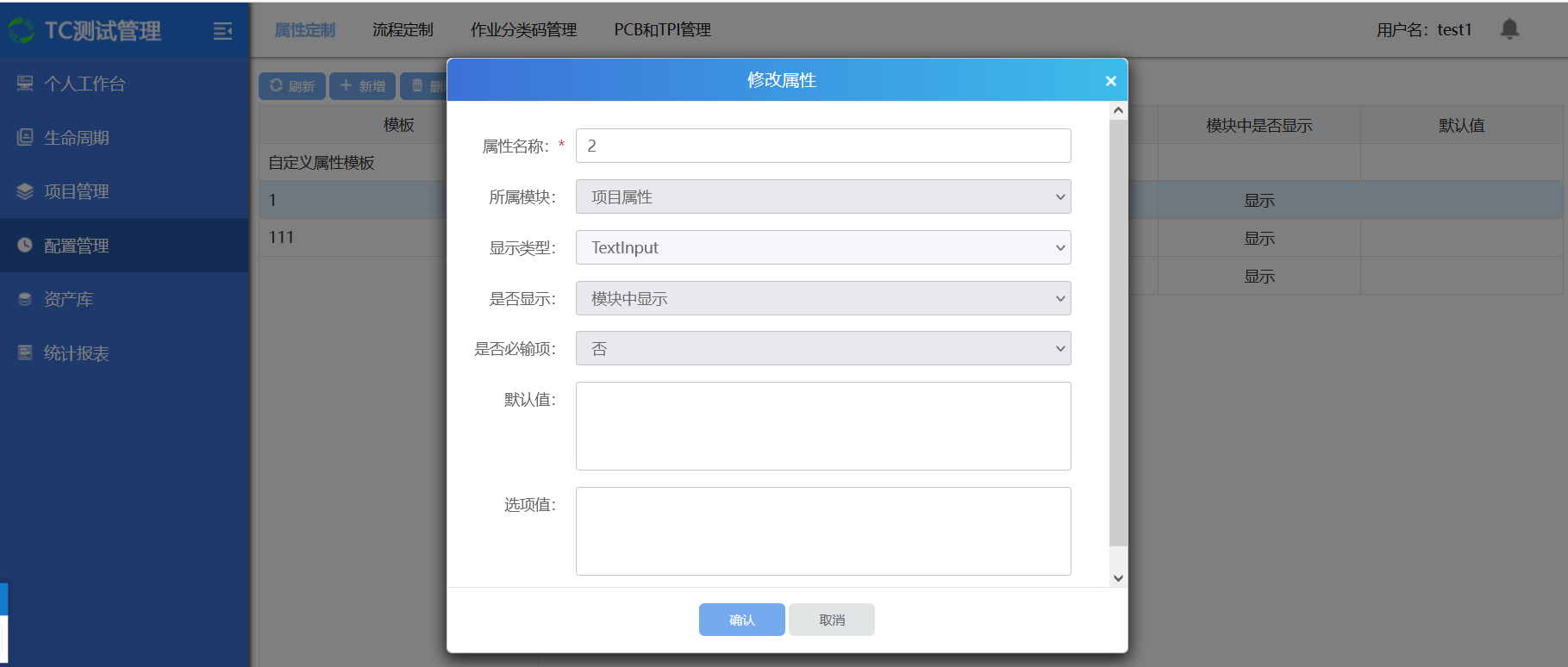Open 资产库 sidebar entry
This screenshot has height=667, width=1568.
[x=68, y=299]
